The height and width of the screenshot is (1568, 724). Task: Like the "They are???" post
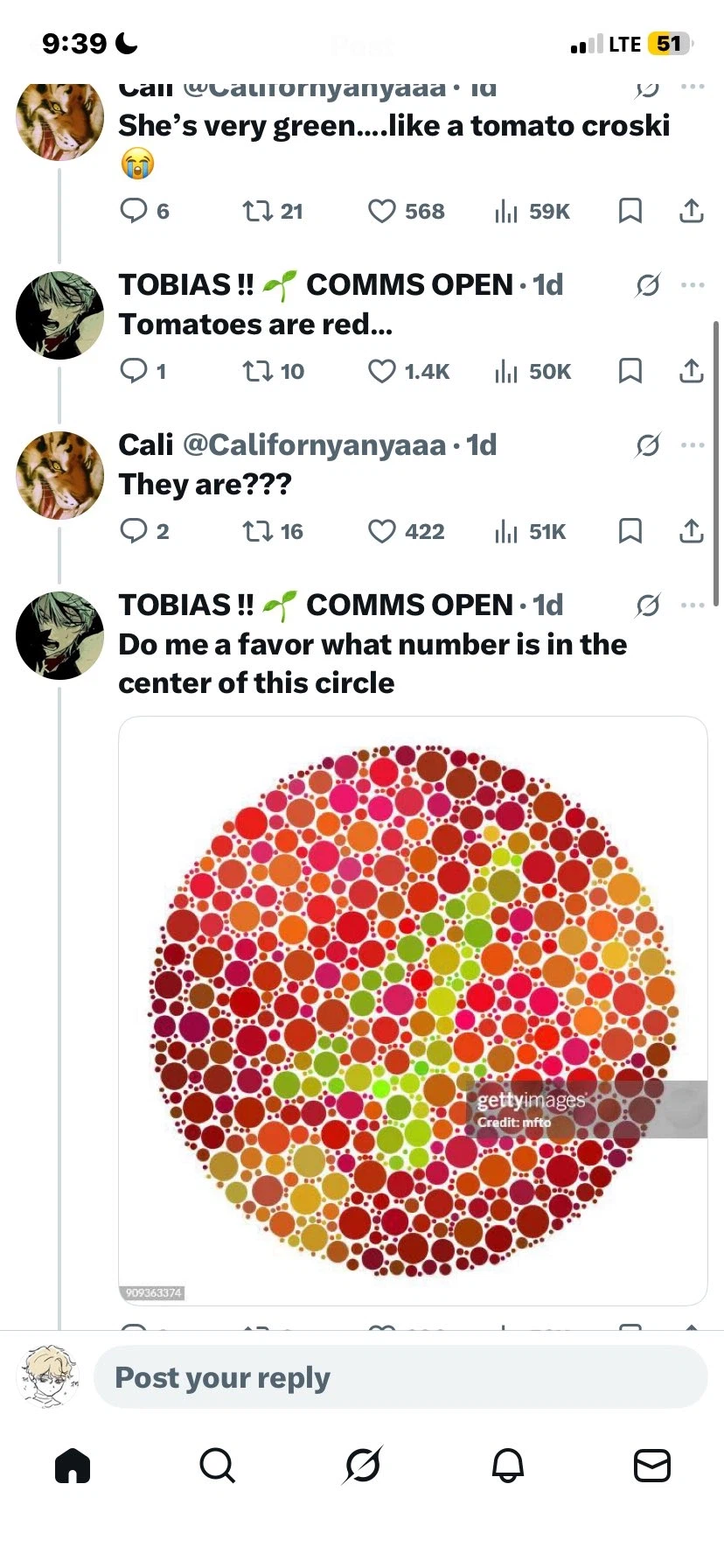tap(382, 531)
